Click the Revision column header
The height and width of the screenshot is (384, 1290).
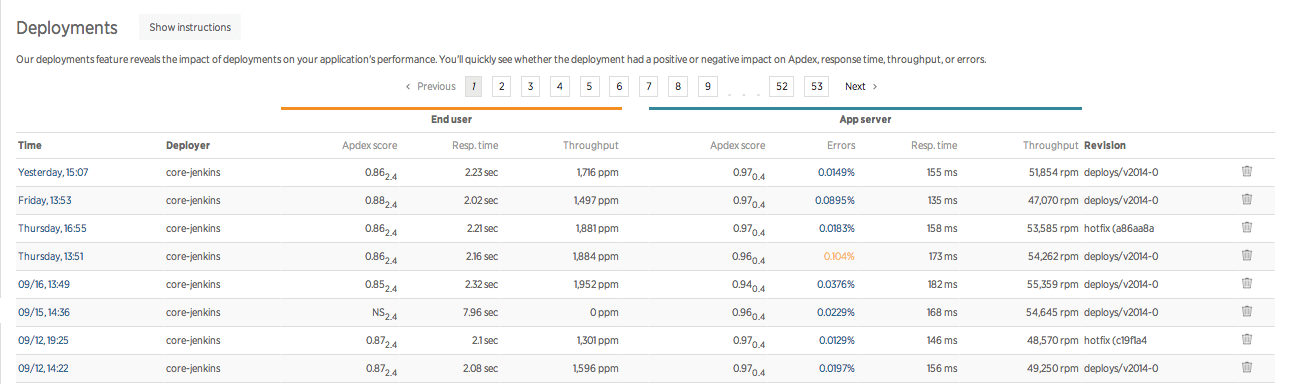point(1105,146)
